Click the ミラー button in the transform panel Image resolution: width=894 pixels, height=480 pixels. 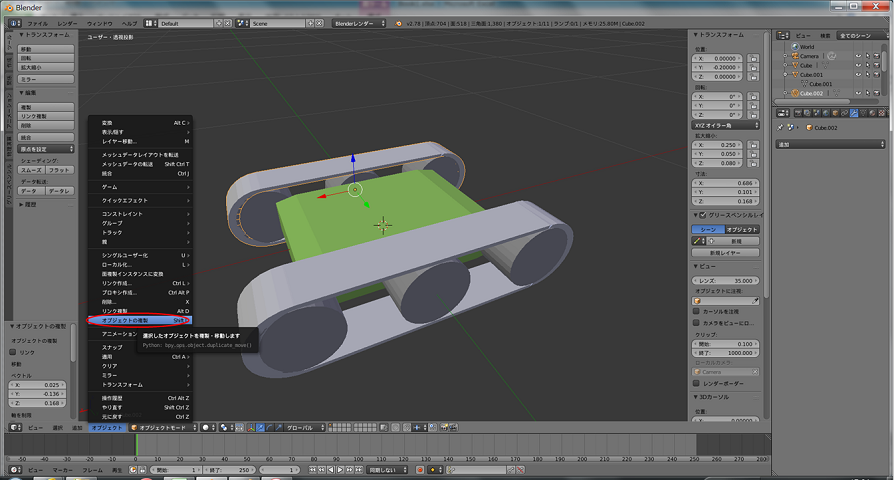tap(46, 78)
